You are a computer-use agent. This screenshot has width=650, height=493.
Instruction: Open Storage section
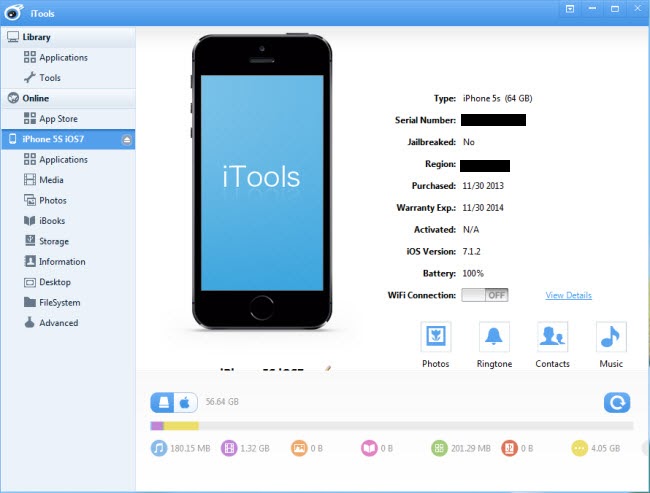[x=46, y=241]
